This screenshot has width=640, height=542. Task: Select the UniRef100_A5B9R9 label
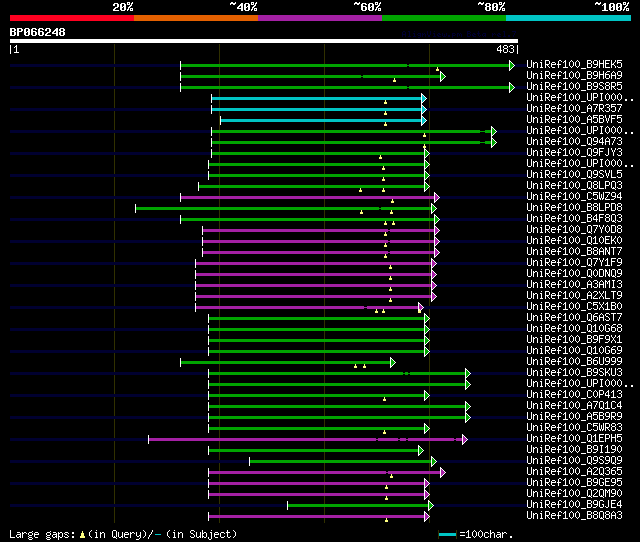pos(574,417)
